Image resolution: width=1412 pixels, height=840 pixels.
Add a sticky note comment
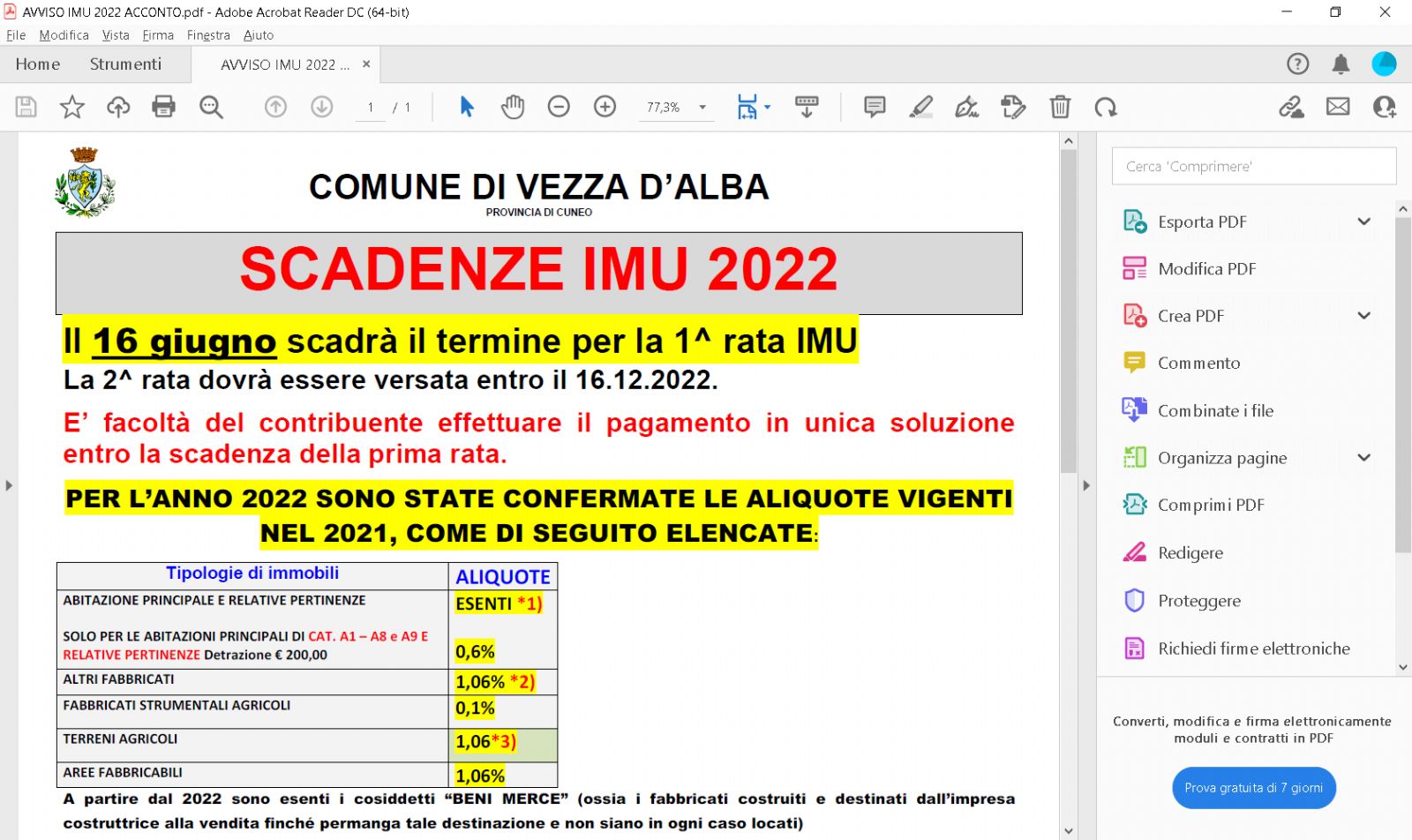tap(875, 107)
